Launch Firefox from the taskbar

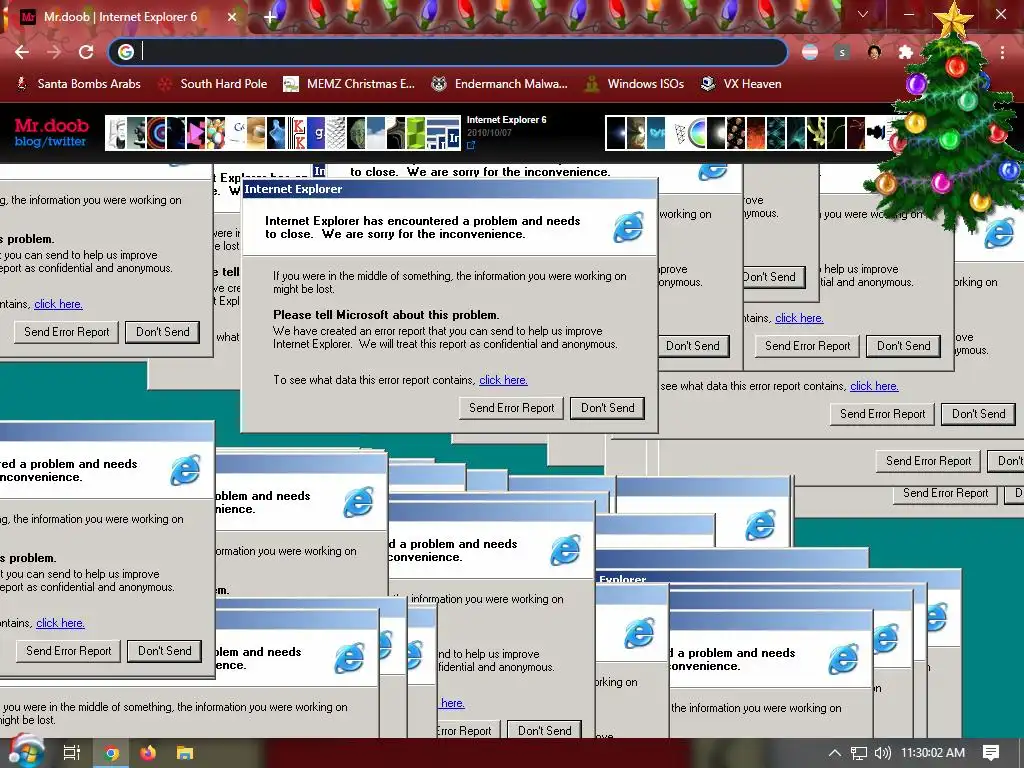click(x=148, y=753)
